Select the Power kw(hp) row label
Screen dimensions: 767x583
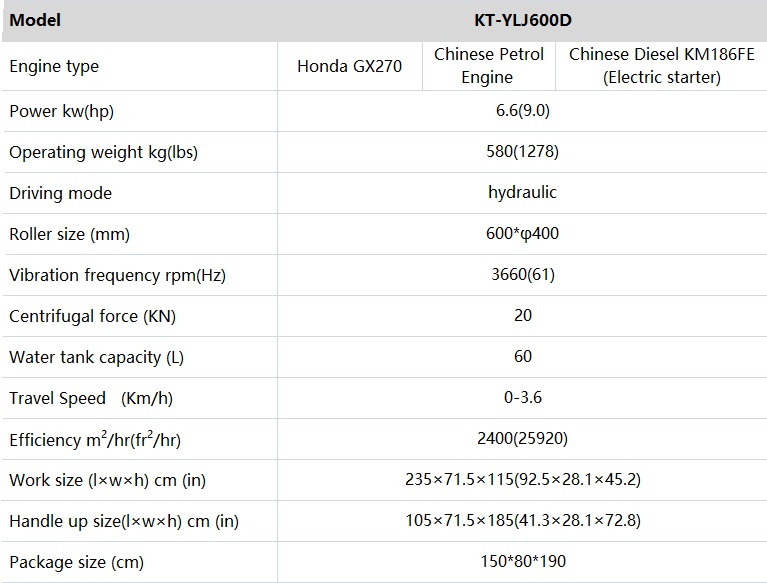[x=62, y=112]
